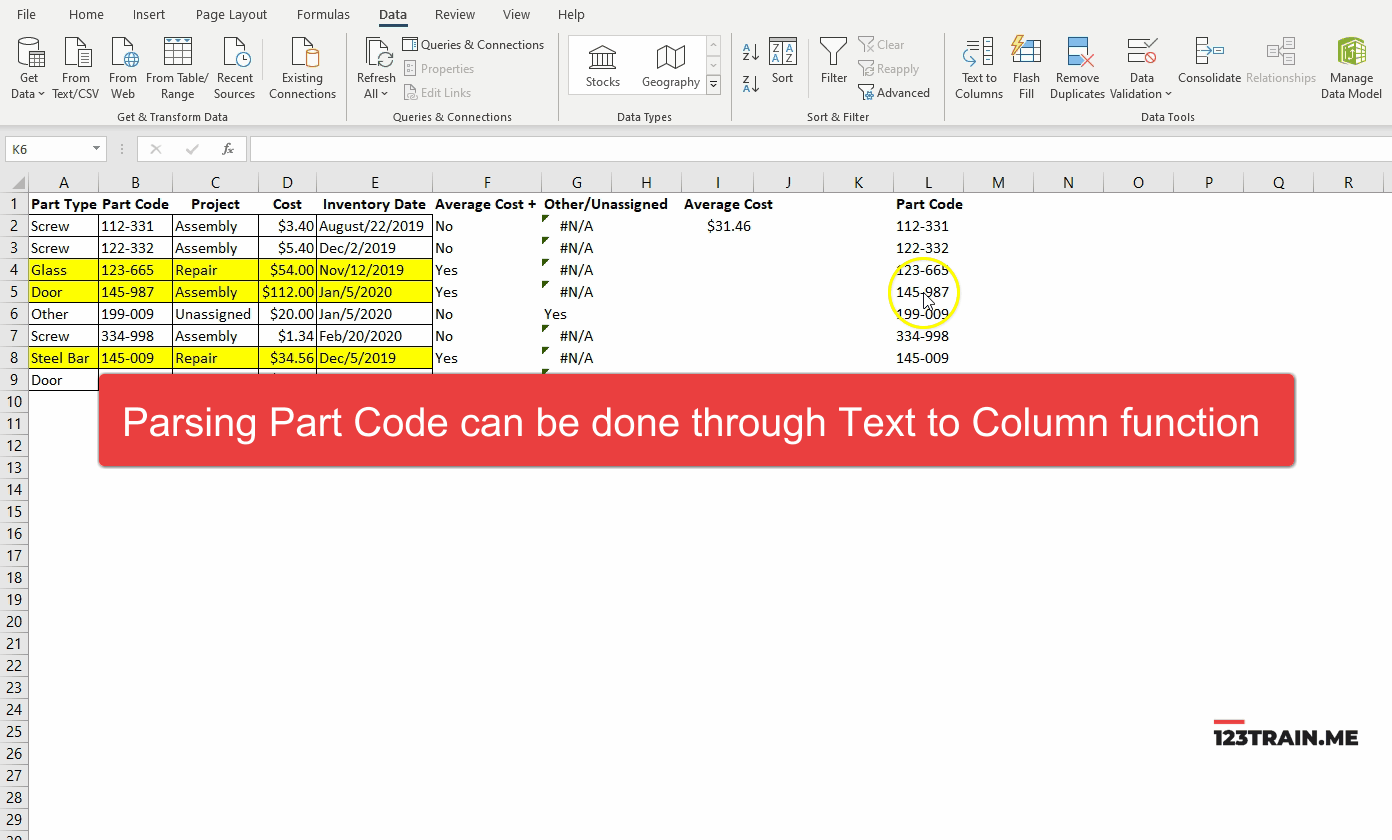
Task: Click the $54.00 cost cell
Action: tap(287, 270)
